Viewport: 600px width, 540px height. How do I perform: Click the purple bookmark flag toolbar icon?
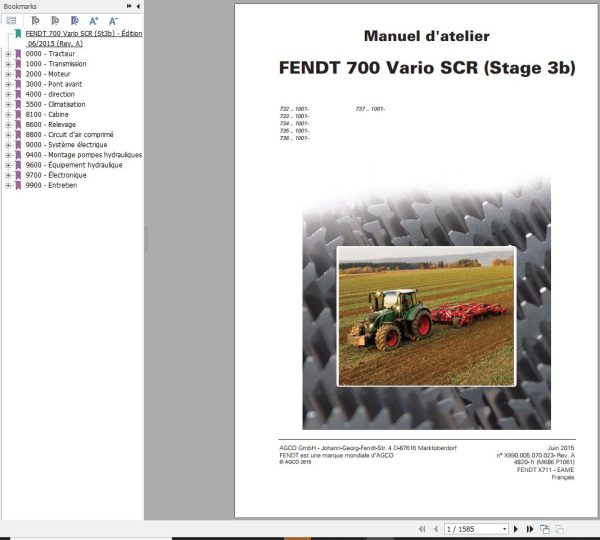(x=75, y=21)
